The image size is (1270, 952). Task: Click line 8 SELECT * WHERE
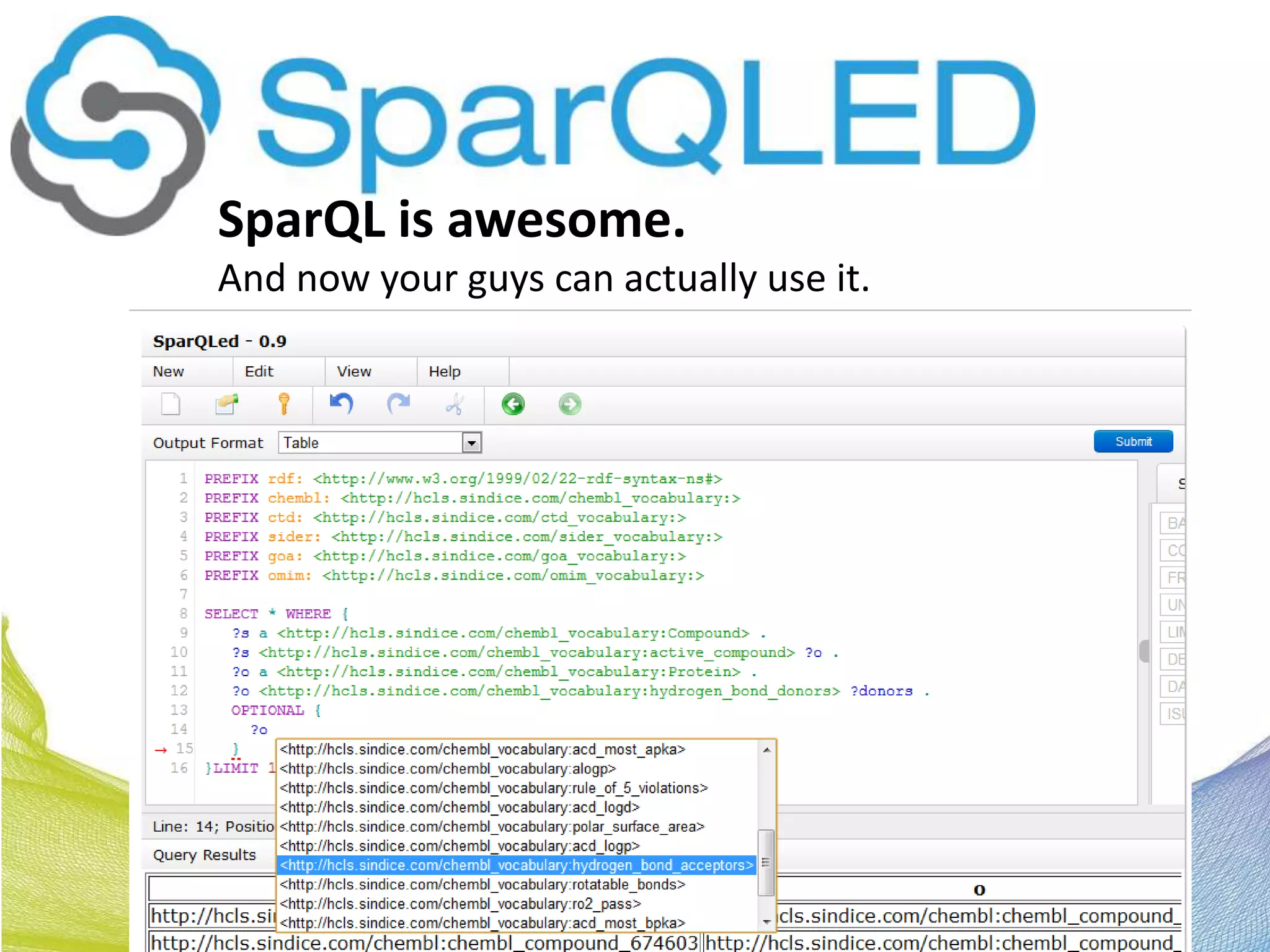click(x=277, y=614)
